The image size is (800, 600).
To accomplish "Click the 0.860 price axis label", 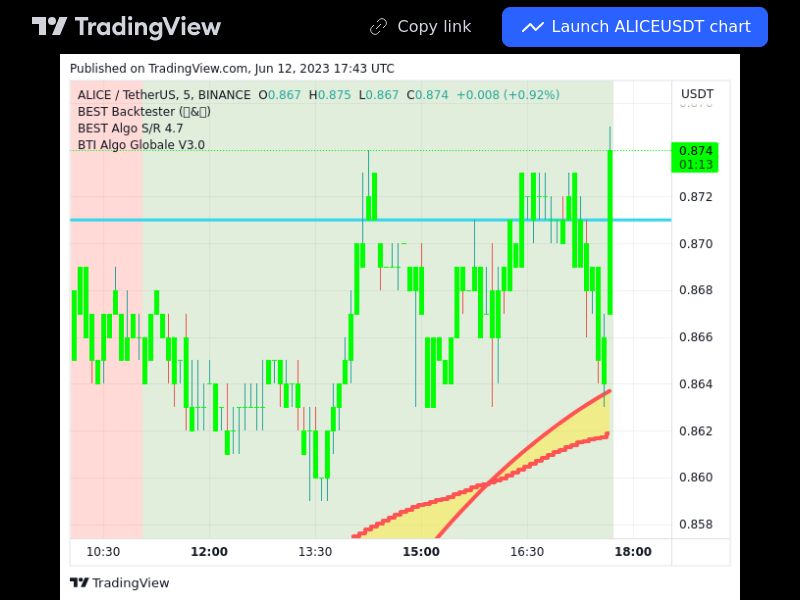I will (x=695, y=477).
